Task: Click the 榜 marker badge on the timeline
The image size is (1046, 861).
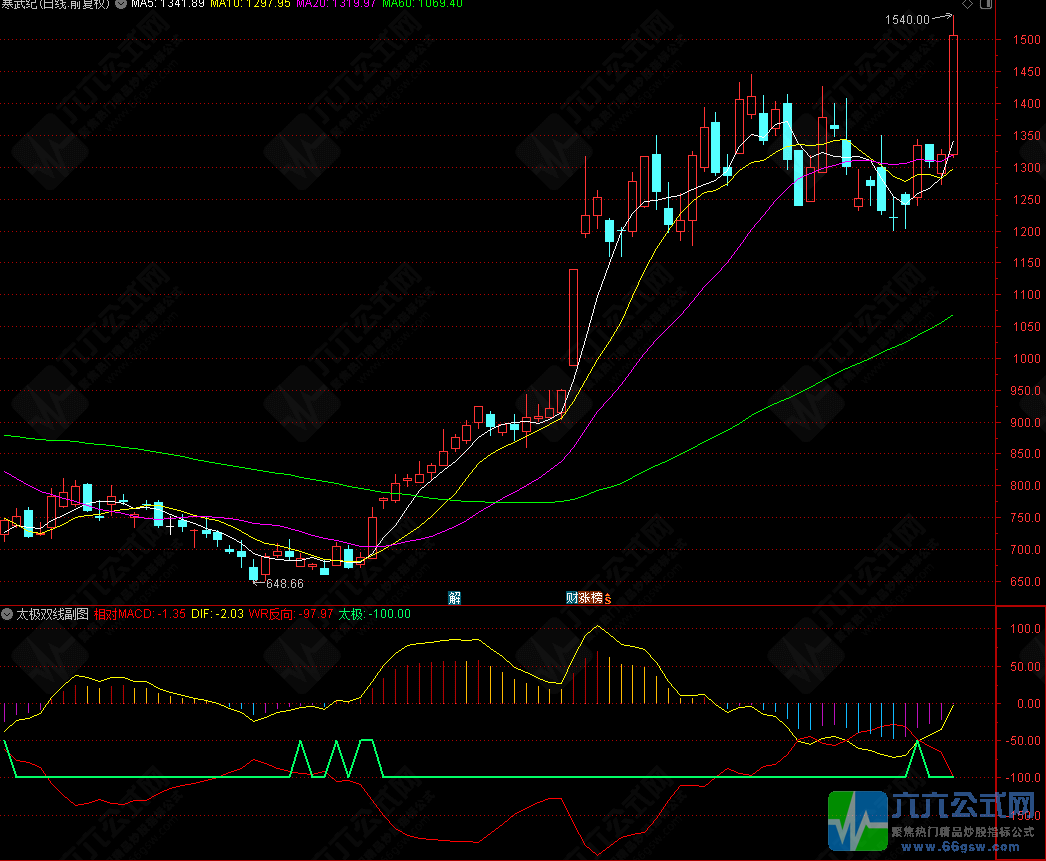Action: click(x=596, y=598)
